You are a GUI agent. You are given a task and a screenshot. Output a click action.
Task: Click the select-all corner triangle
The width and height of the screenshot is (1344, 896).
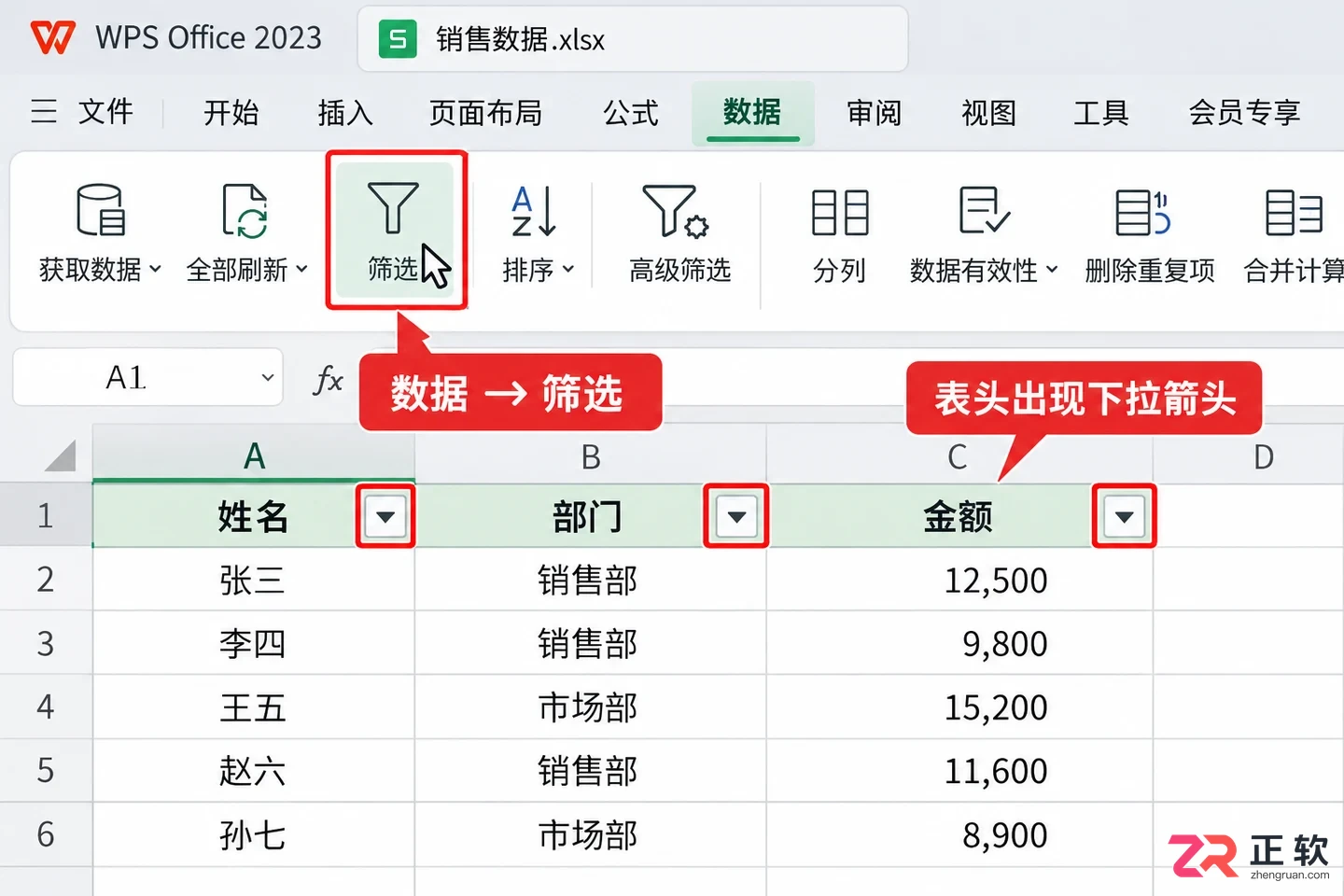[61, 456]
